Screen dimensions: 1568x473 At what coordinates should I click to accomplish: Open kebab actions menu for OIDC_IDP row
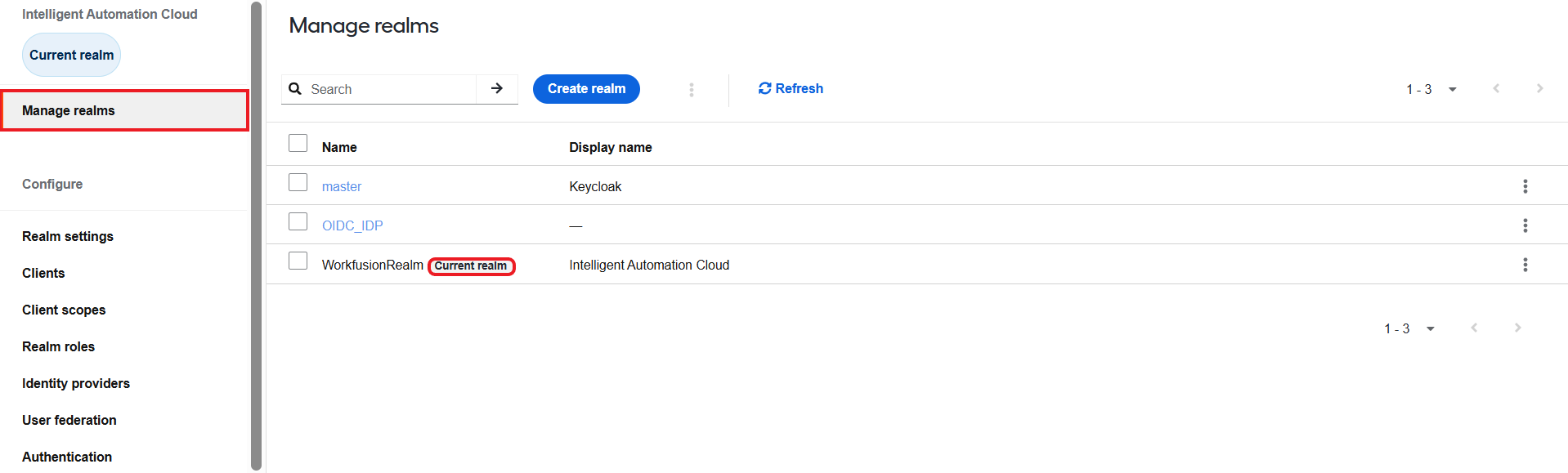click(x=1525, y=225)
